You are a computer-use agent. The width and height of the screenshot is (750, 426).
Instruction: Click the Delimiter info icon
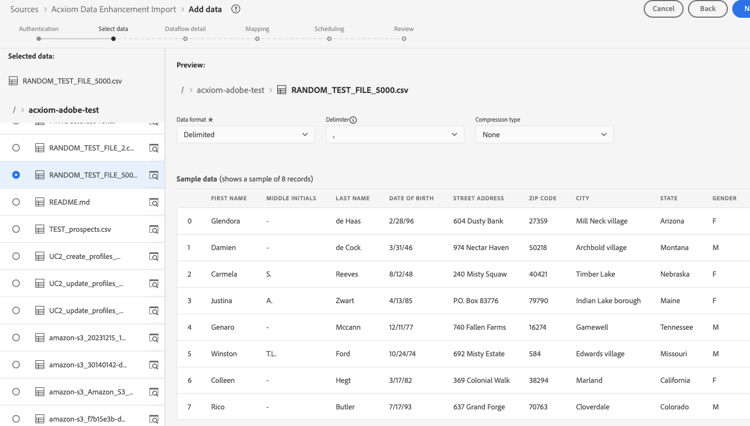pyautogui.click(x=353, y=120)
